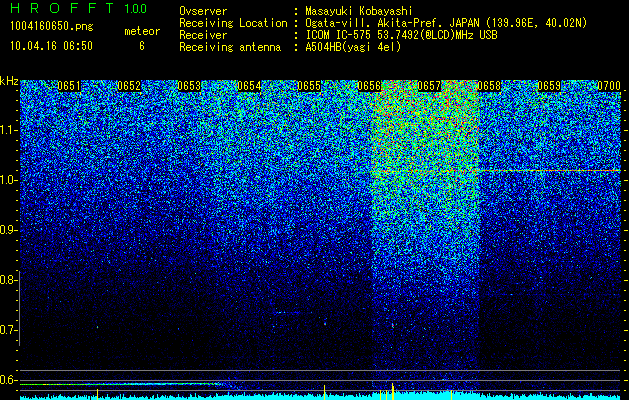Click the 0657 time marker

[x=429, y=86]
